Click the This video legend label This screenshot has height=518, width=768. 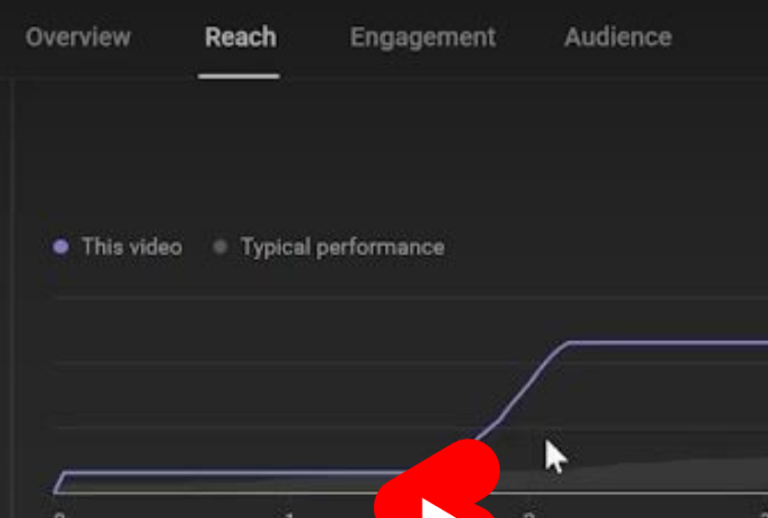pyautogui.click(x=132, y=246)
